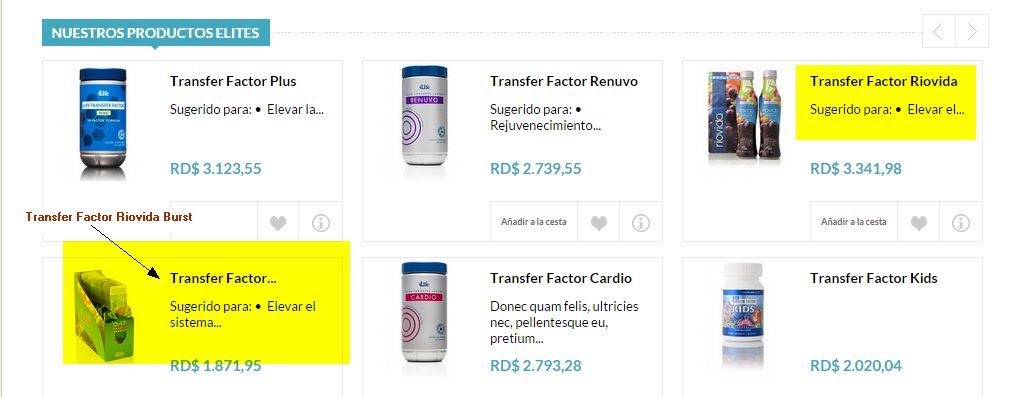1021x397 pixels.
Task: Click wishlist heart for Transfer Factor Riovida
Action: point(919,222)
